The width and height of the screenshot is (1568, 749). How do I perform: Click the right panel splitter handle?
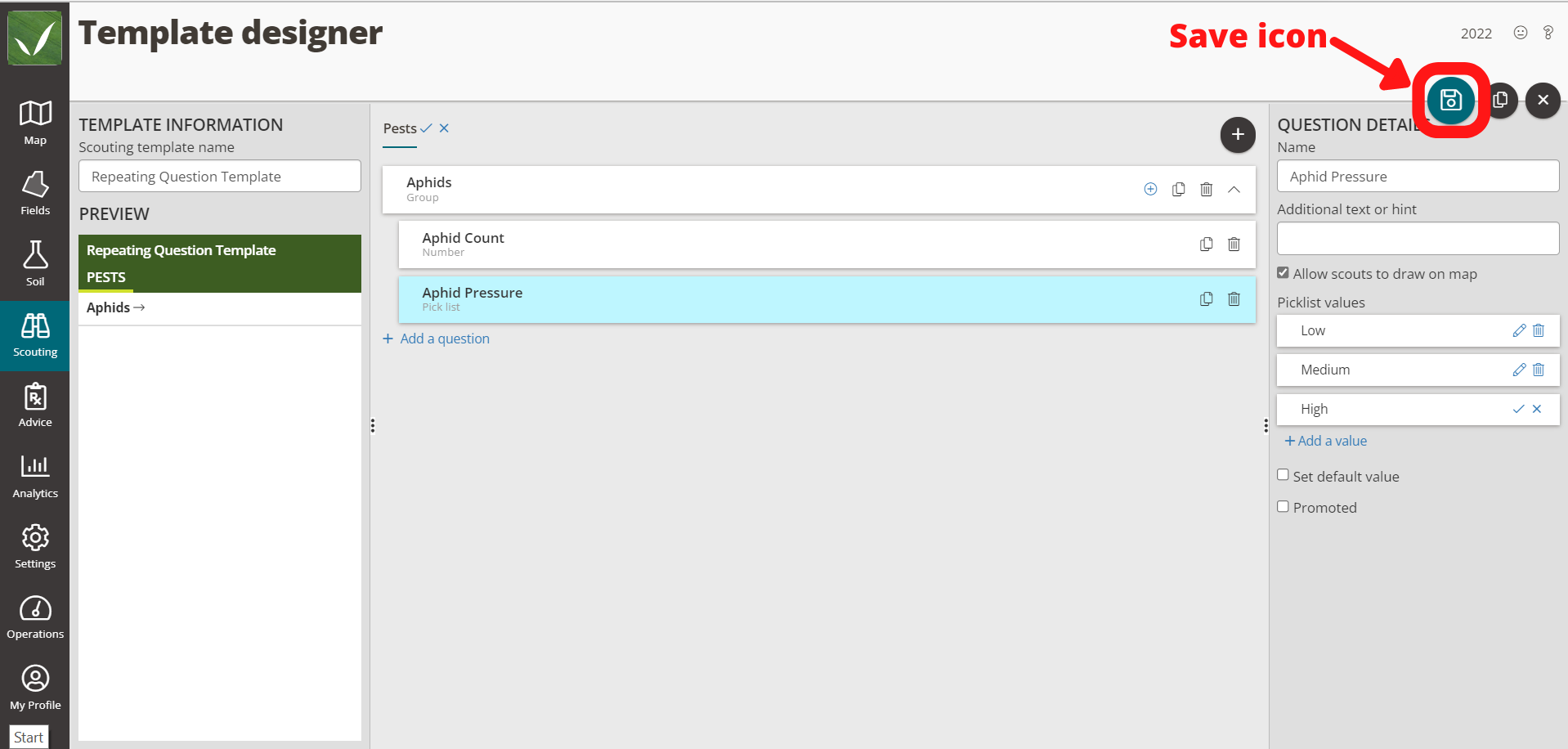coord(1266,425)
